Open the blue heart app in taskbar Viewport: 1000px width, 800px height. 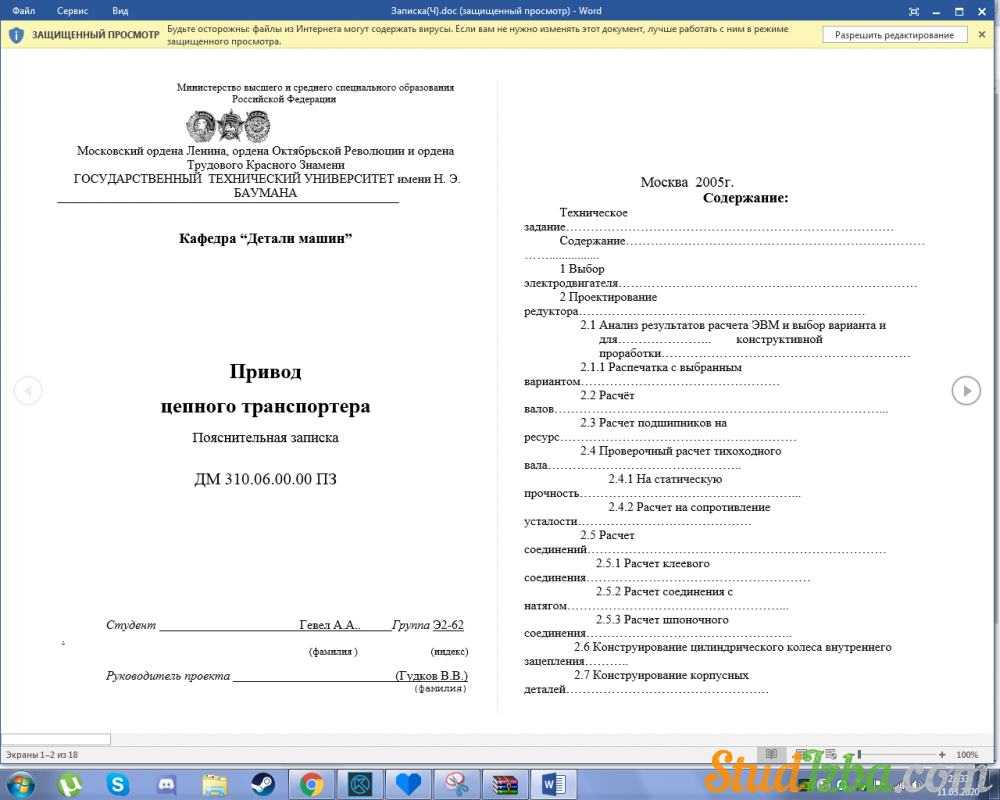click(x=408, y=784)
